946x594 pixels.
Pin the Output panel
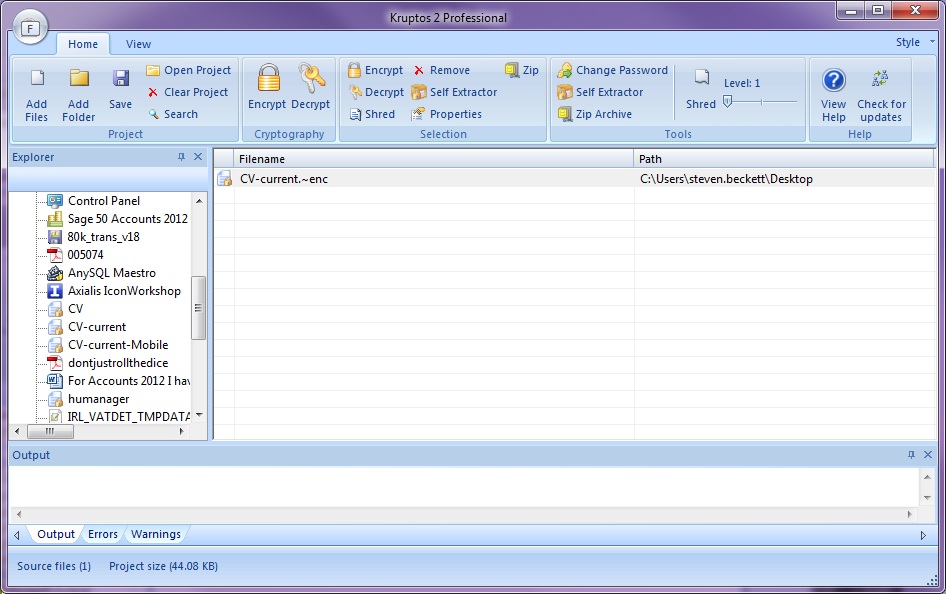click(x=911, y=455)
